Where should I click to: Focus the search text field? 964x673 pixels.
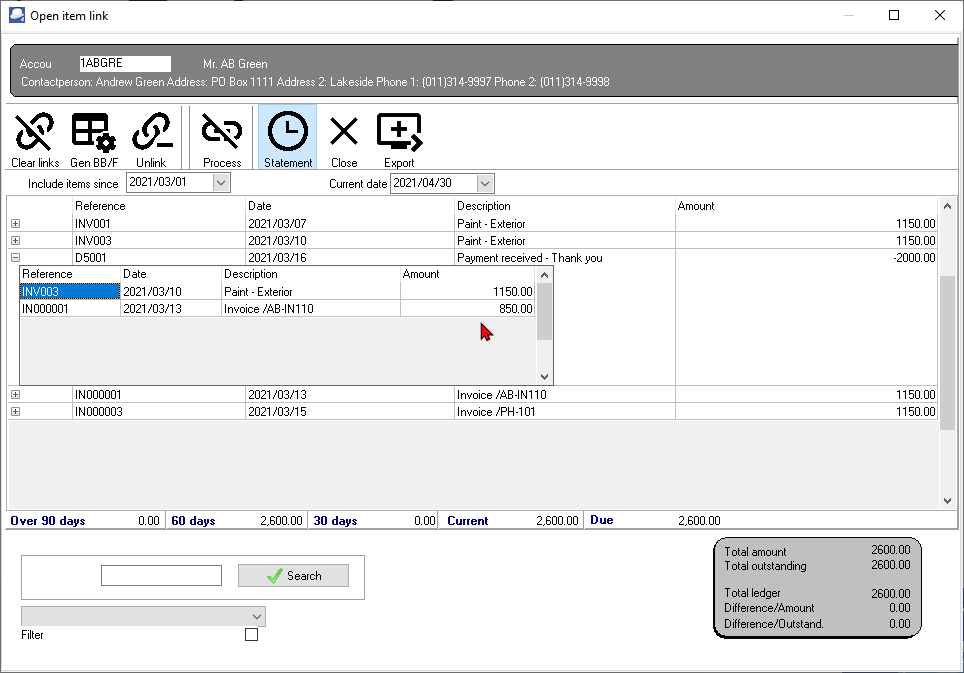click(x=161, y=575)
